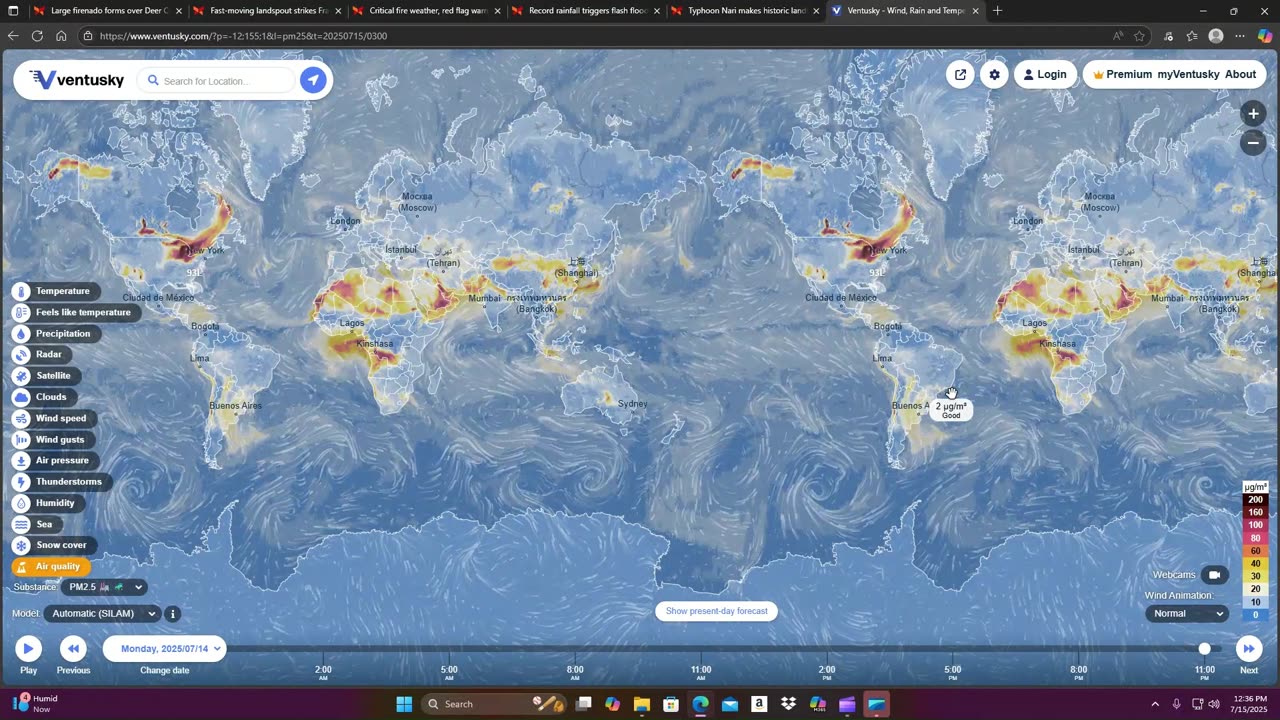The height and width of the screenshot is (720, 1280).
Task: Change Wind Animation Normal dropdown
Action: click(1187, 614)
